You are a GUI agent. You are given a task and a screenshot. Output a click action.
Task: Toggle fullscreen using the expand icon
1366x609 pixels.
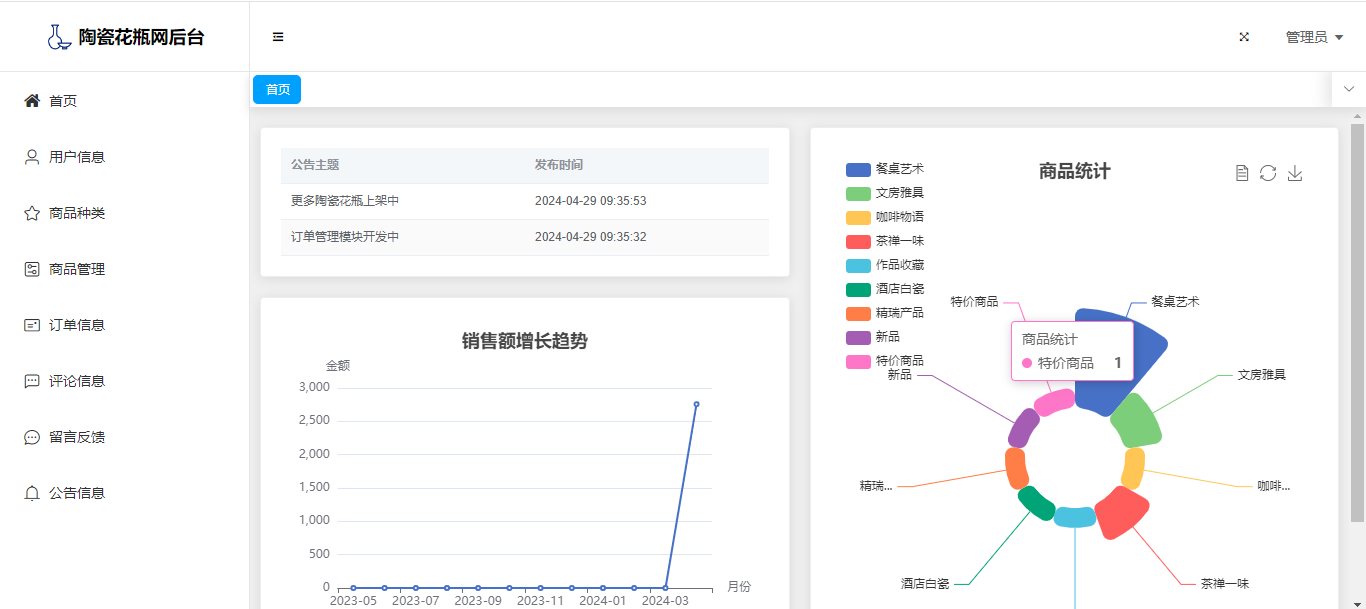[1244, 37]
